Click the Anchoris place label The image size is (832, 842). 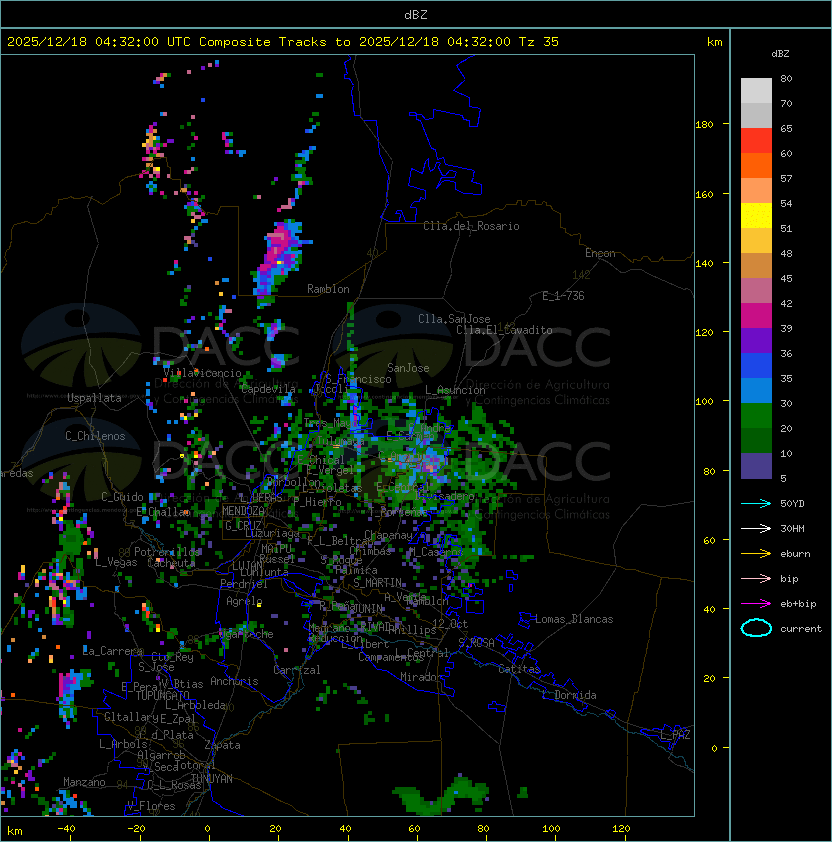pyautogui.click(x=234, y=681)
